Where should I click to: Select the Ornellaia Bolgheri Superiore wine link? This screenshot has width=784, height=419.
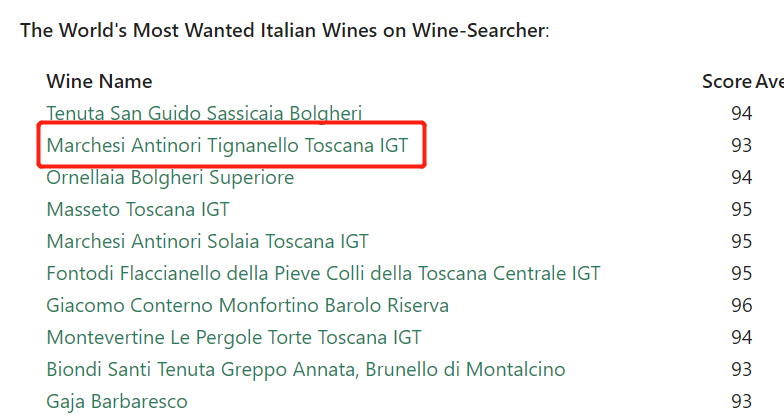[x=170, y=178]
